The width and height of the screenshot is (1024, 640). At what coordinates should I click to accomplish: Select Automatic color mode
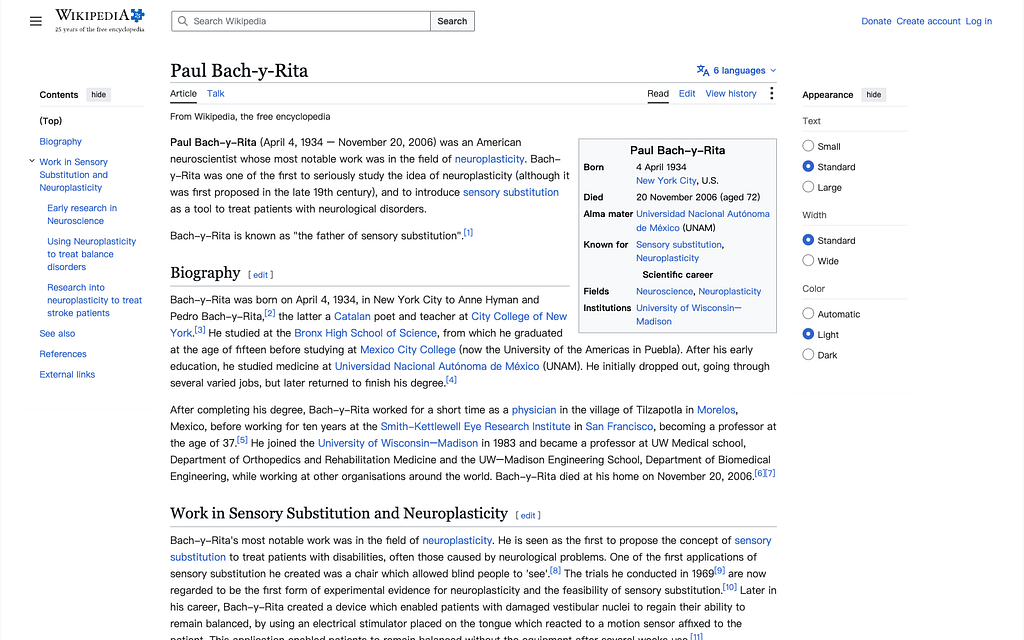tap(808, 313)
